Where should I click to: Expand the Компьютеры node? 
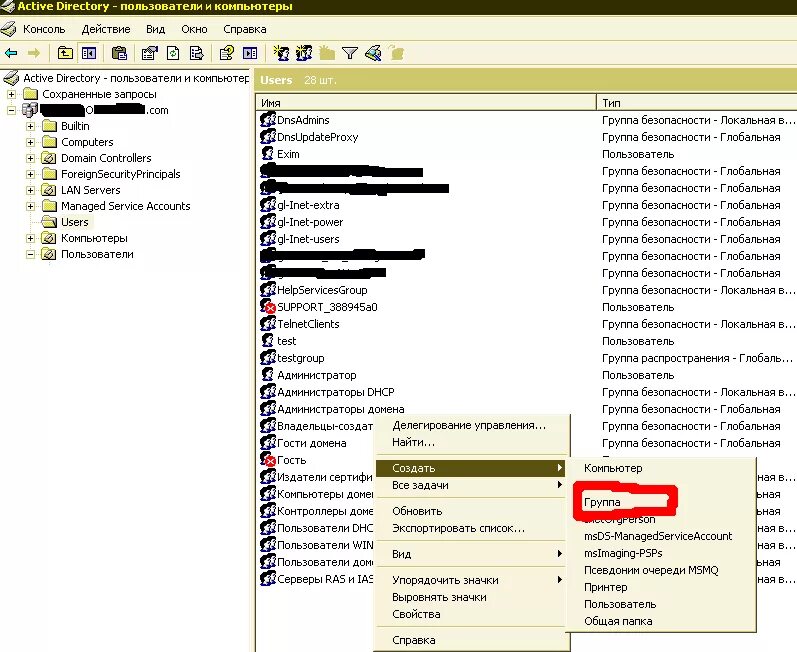(x=30, y=238)
